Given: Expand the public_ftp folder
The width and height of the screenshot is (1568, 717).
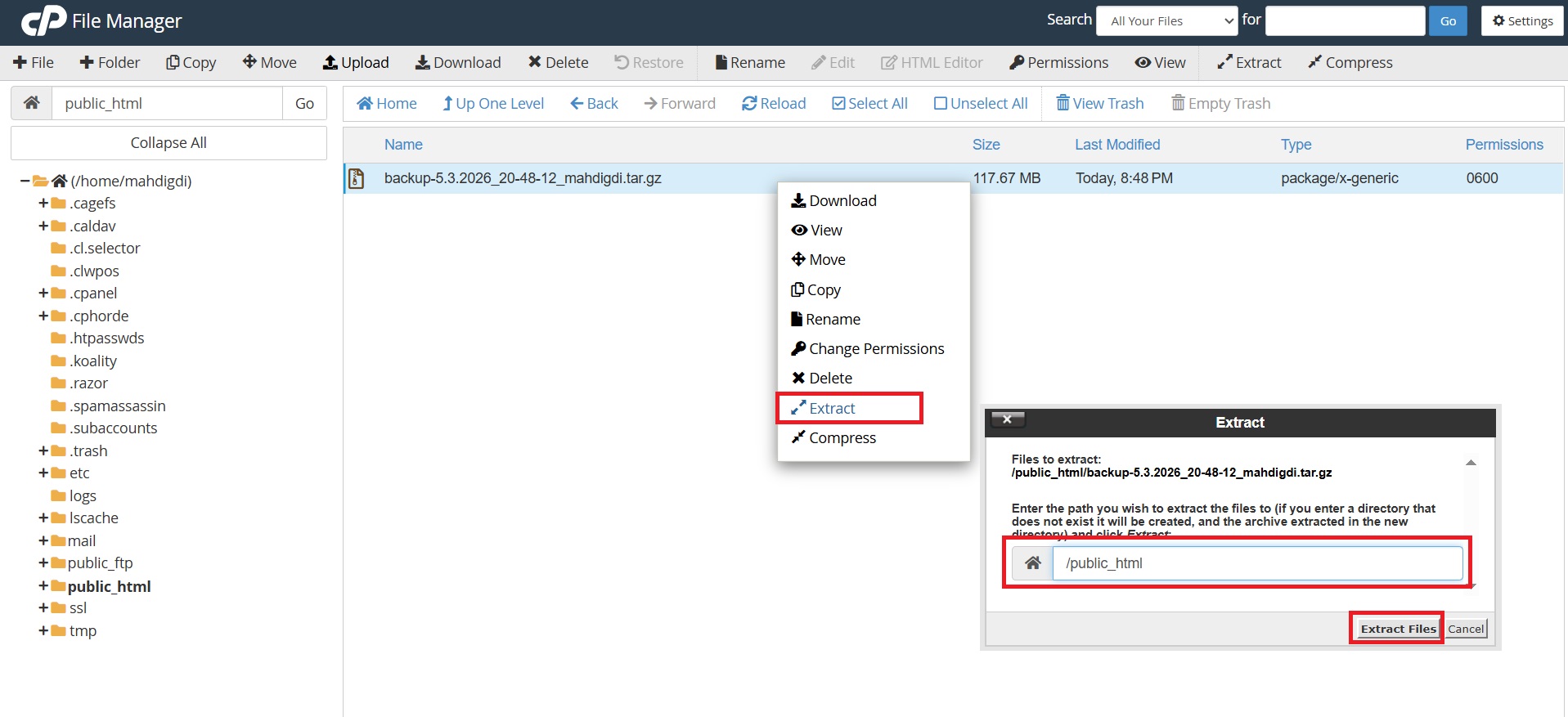Looking at the screenshot, I should 43,562.
